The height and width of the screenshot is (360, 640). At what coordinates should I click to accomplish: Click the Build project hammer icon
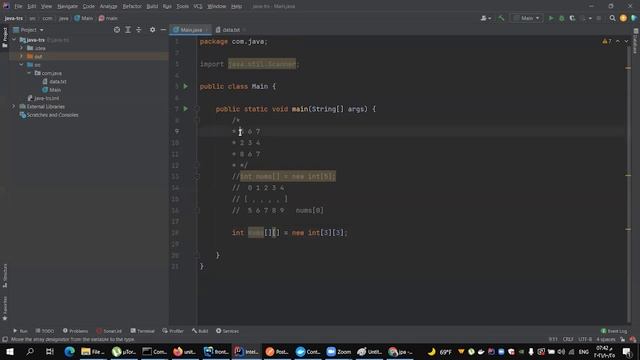pyautogui.click(x=502, y=18)
